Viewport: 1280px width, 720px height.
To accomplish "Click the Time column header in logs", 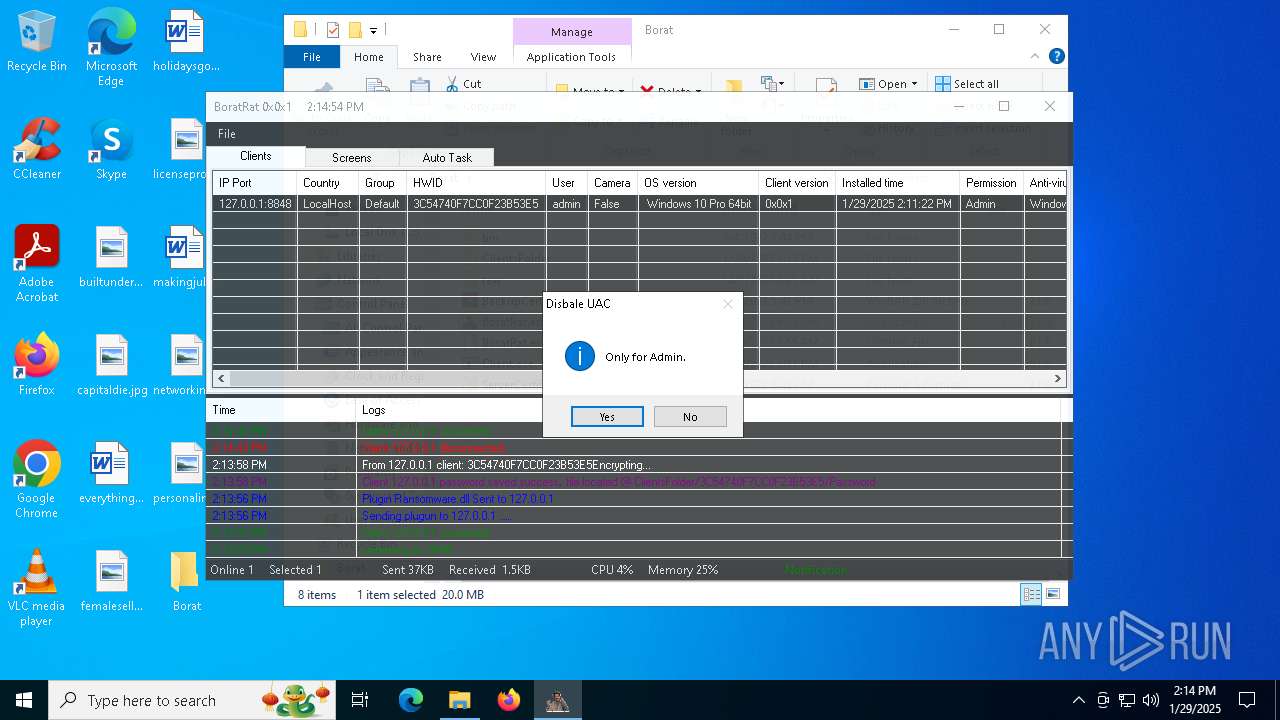I will (x=281, y=410).
